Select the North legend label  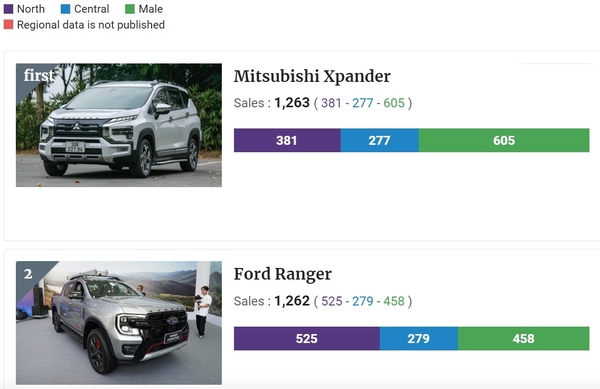point(31,9)
